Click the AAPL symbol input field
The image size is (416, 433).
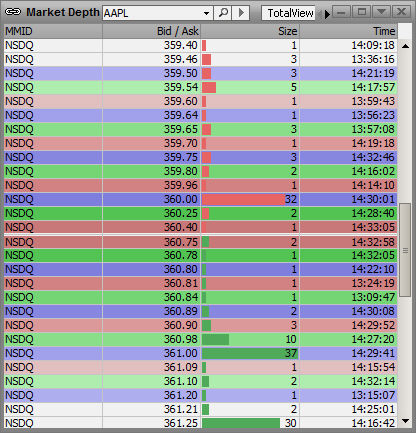point(152,13)
